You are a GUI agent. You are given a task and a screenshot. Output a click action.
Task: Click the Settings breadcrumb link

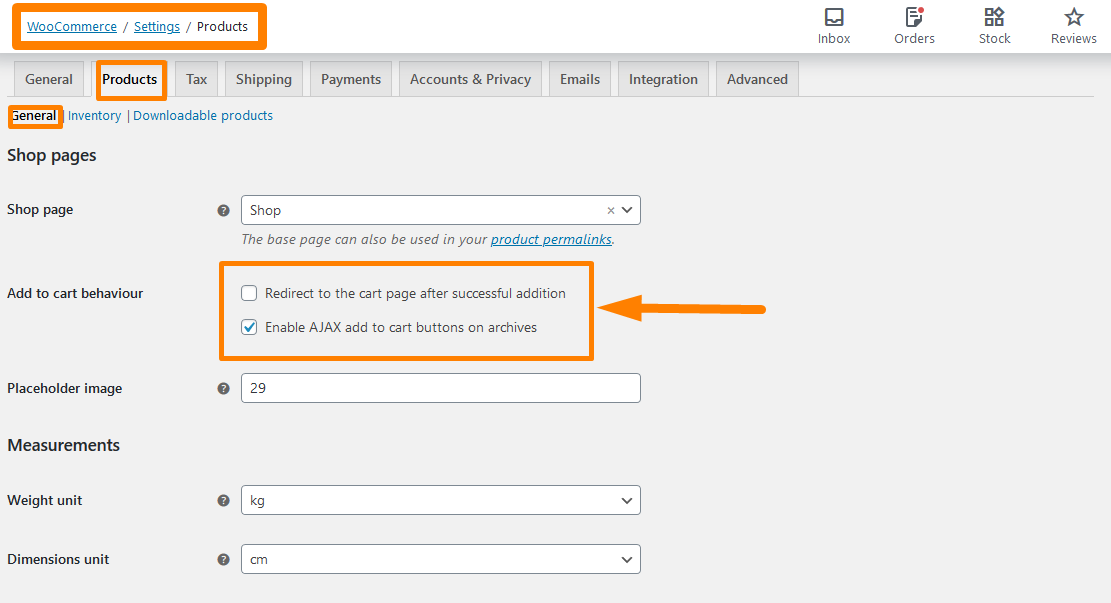click(157, 26)
